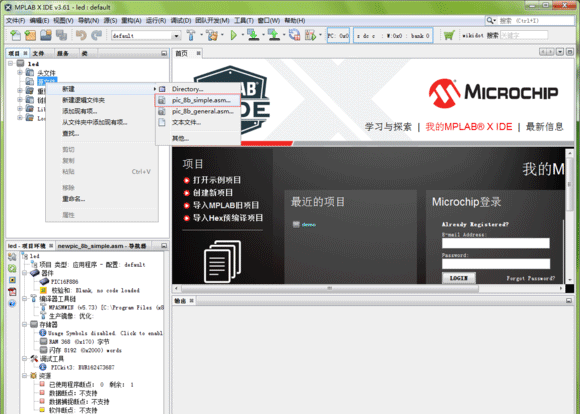Click the Redo arrow icon
This screenshot has height=414, width=580.
point(97,36)
